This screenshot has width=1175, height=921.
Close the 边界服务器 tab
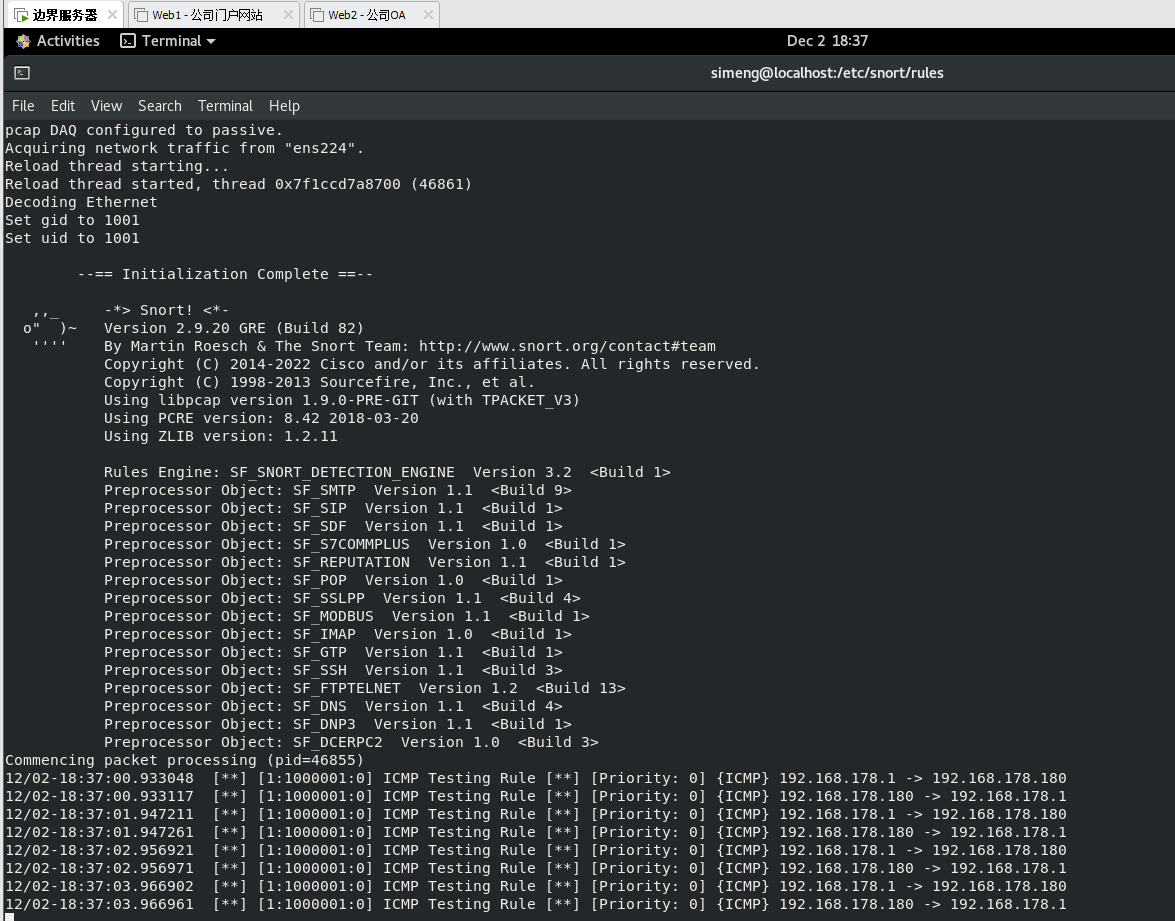point(111,15)
